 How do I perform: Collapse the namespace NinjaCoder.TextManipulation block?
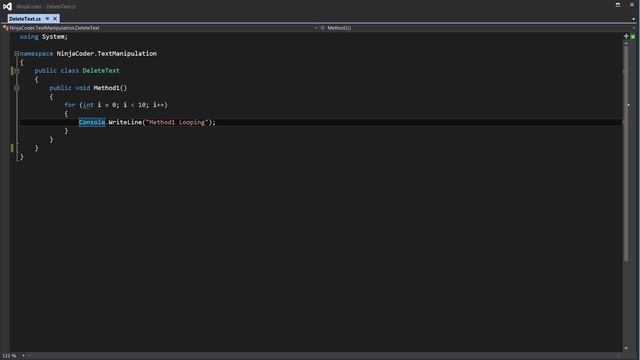coord(17,53)
